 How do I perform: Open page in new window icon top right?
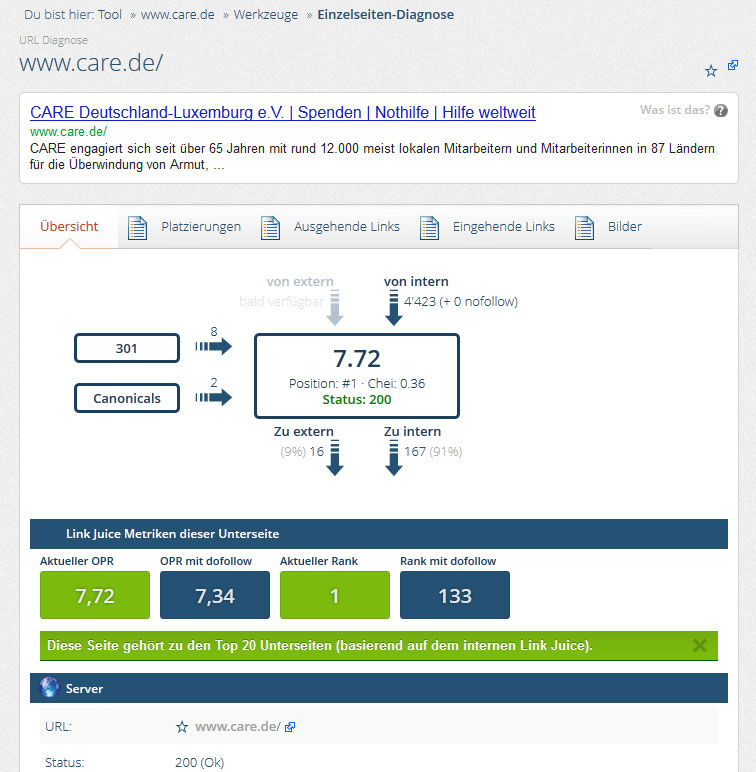pos(733,65)
